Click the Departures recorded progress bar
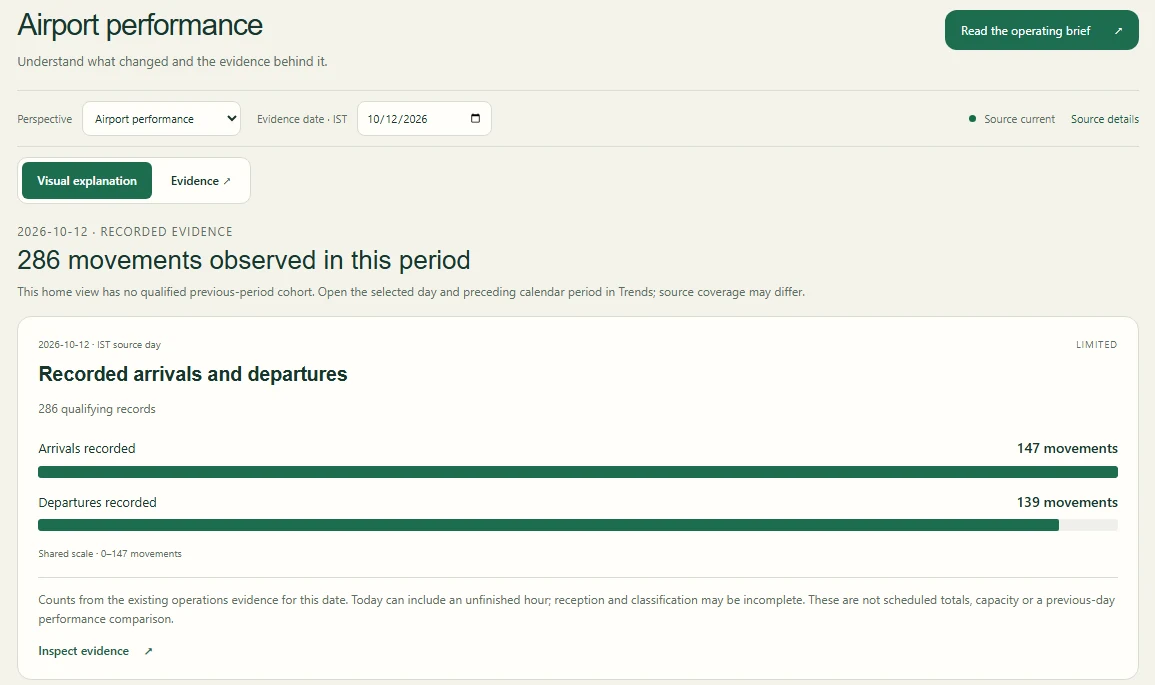 578,525
